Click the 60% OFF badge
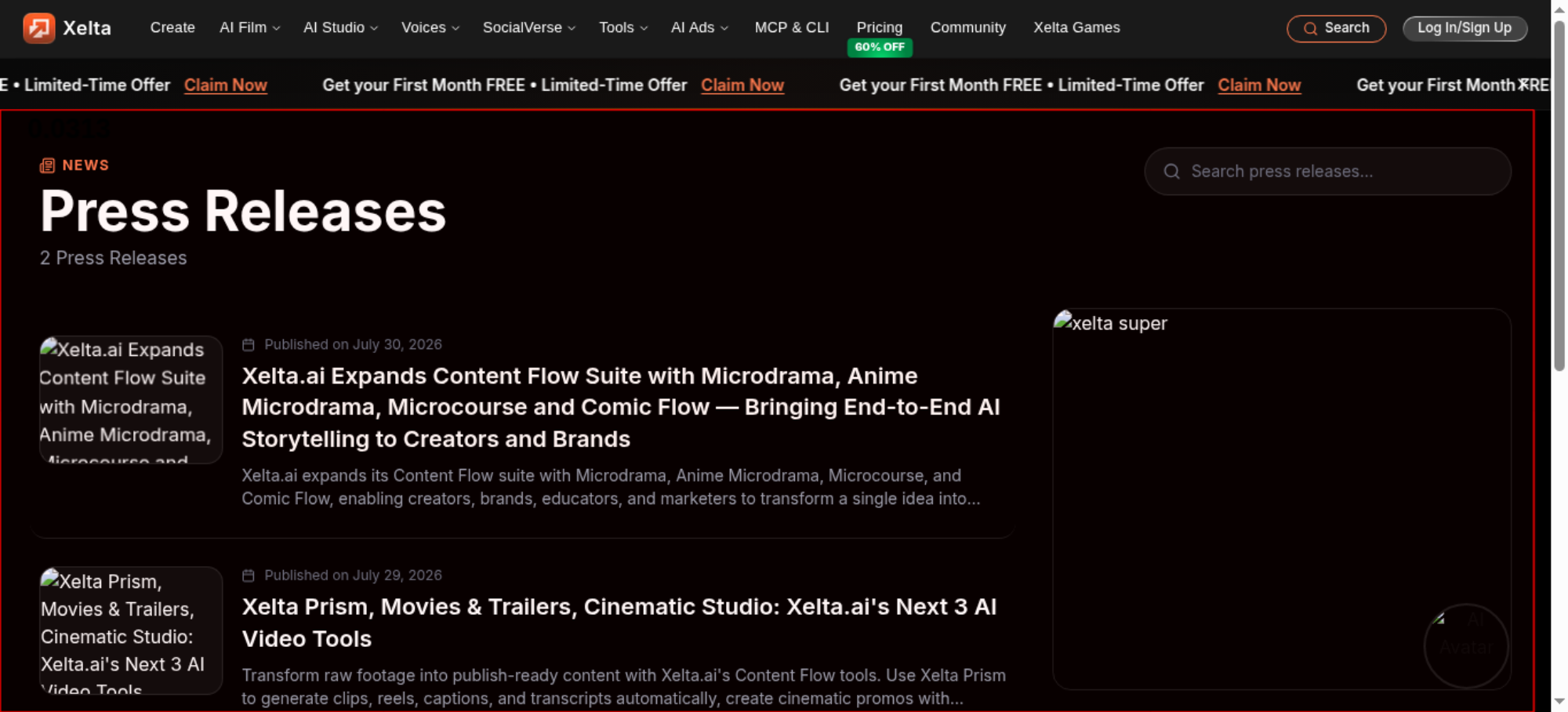Image resolution: width=1568 pixels, height=712 pixels. [880, 47]
